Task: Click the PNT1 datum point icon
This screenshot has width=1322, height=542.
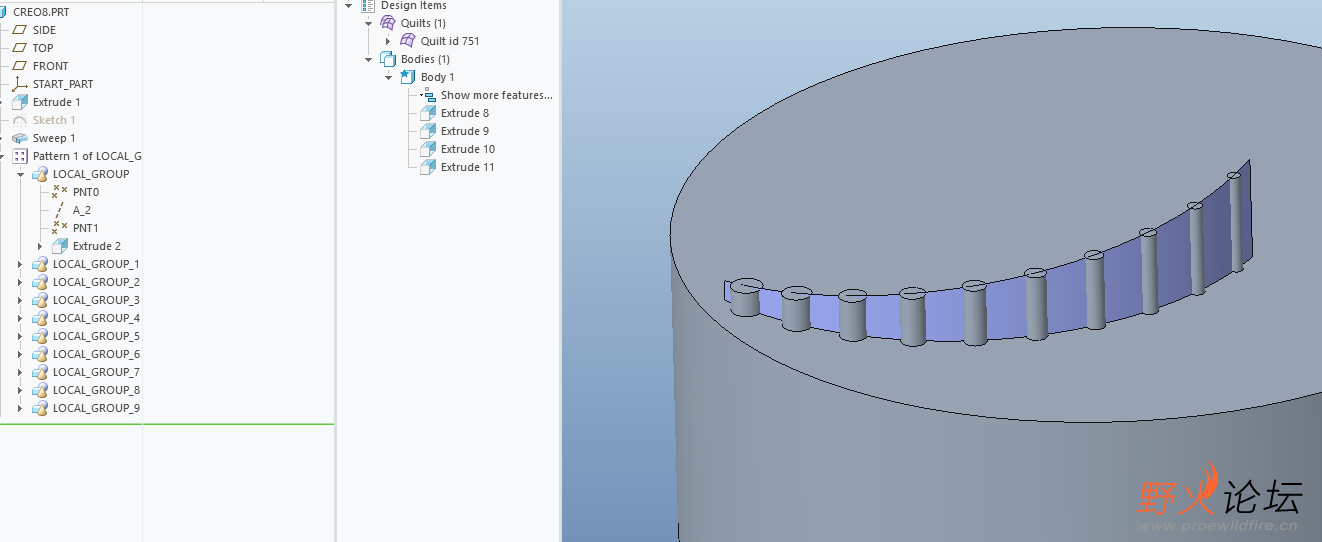Action: click(x=59, y=228)
